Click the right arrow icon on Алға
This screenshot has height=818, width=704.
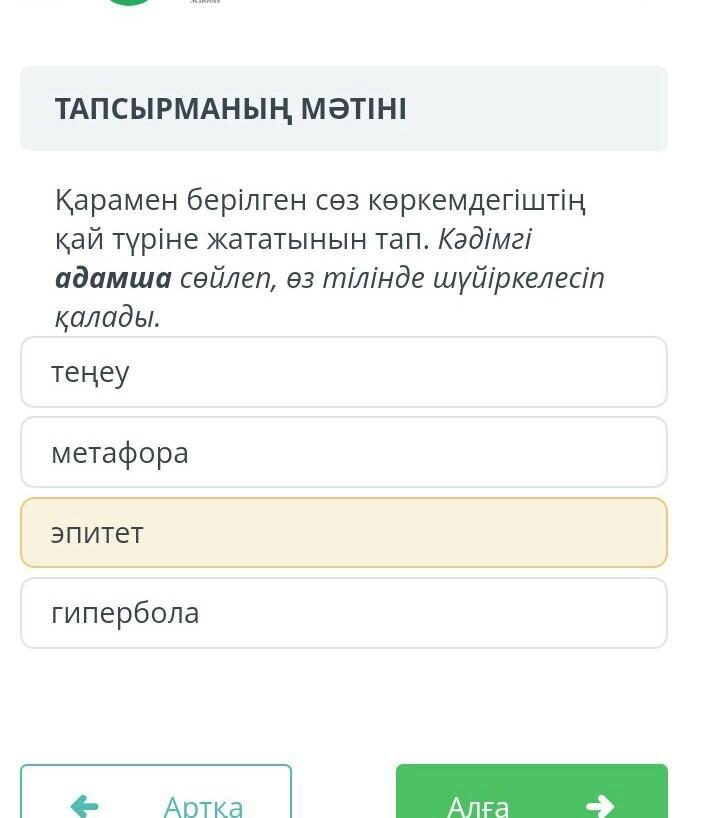click(600, 805)
